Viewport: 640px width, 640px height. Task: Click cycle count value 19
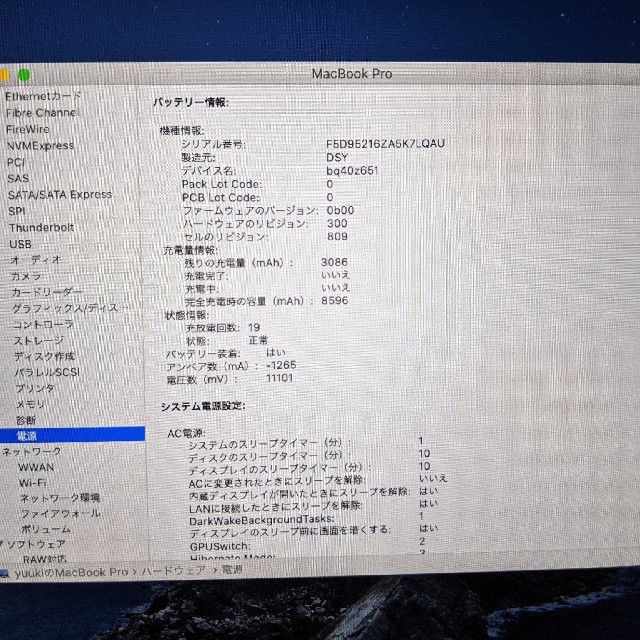point(254,327)
